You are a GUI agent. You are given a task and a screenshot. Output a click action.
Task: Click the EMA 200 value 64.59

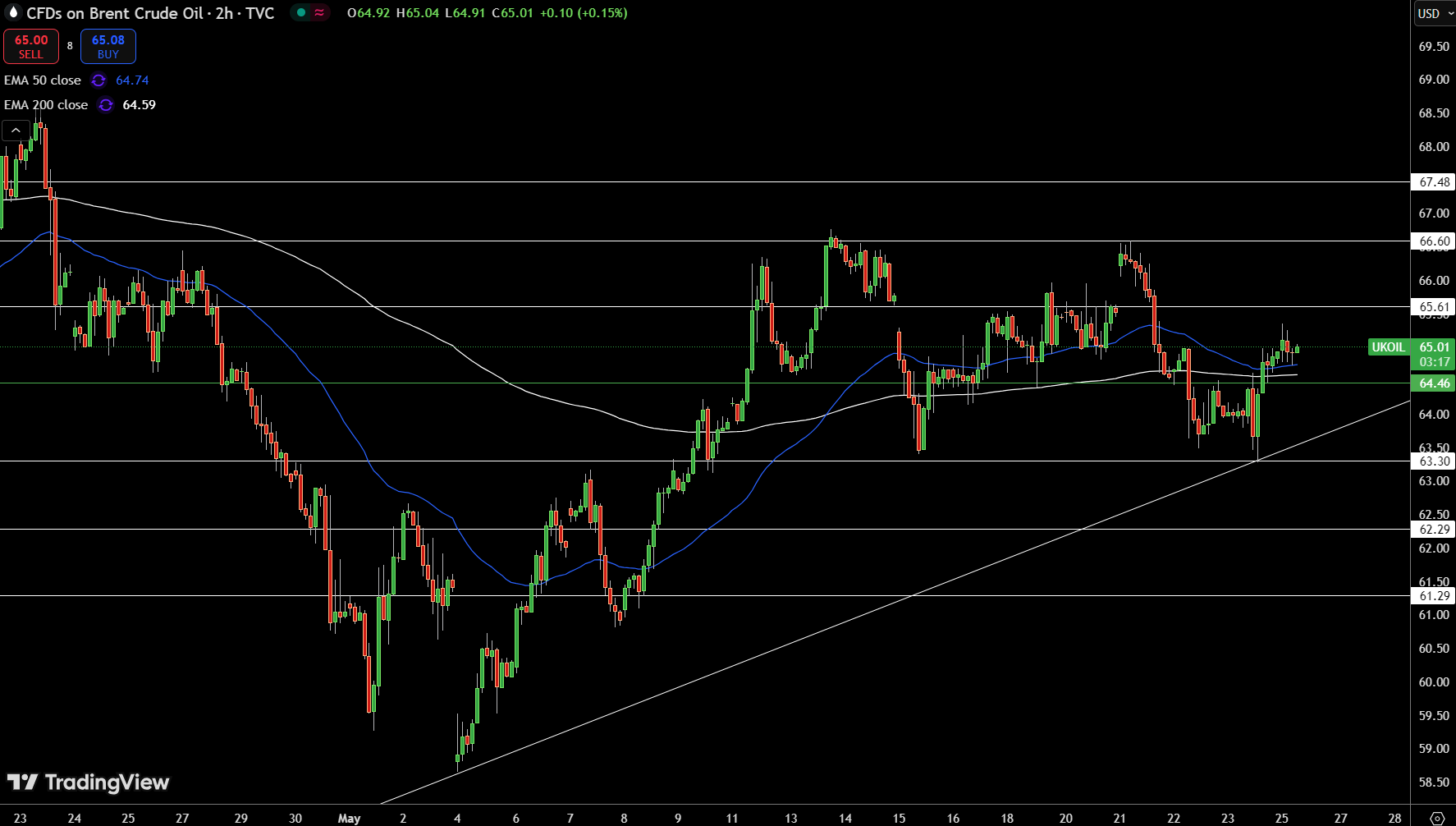coord(139,105)
